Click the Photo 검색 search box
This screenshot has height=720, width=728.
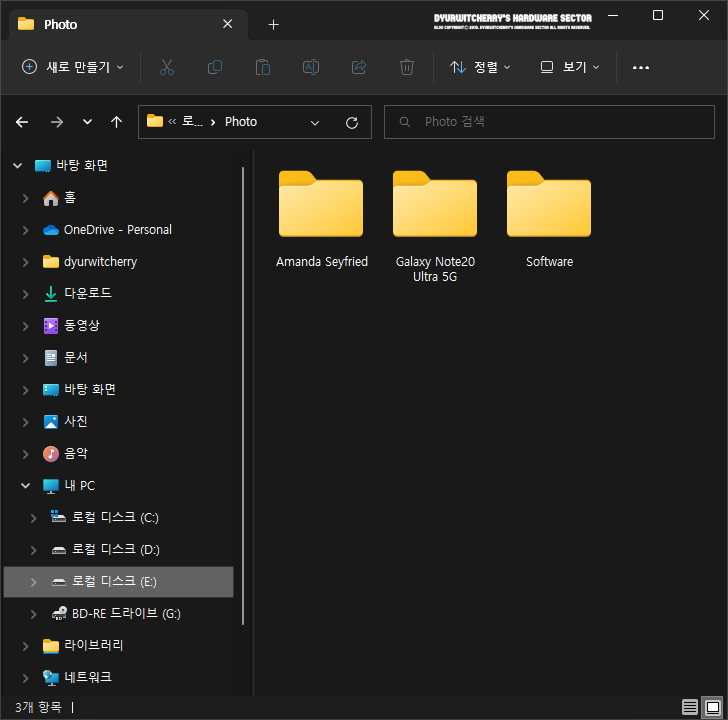click(549, 122)
